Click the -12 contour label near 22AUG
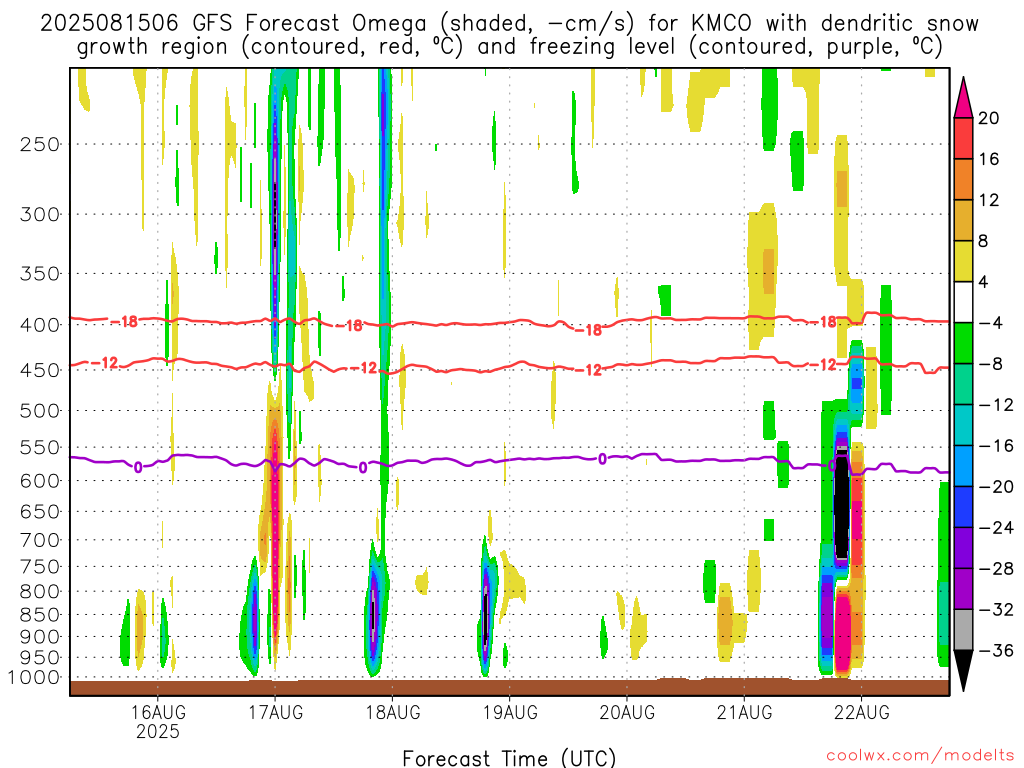The image size is (1024, 768). pos(823,364)
